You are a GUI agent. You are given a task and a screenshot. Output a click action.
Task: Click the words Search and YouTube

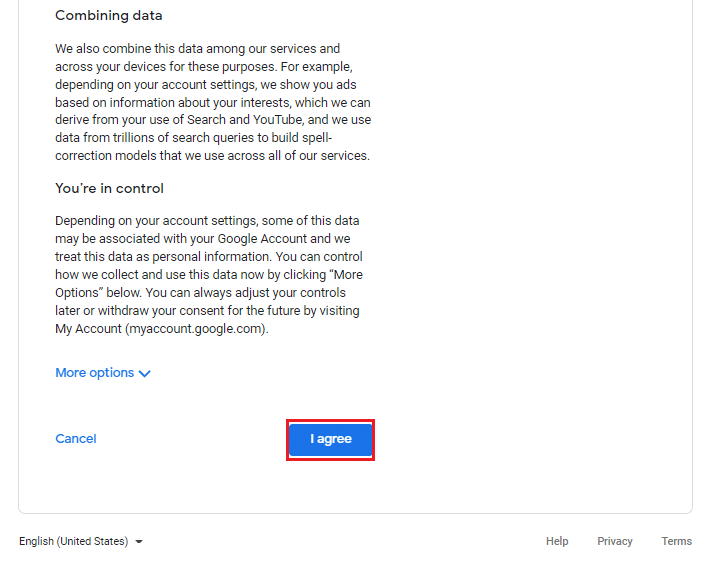click(x=245, y=120)
